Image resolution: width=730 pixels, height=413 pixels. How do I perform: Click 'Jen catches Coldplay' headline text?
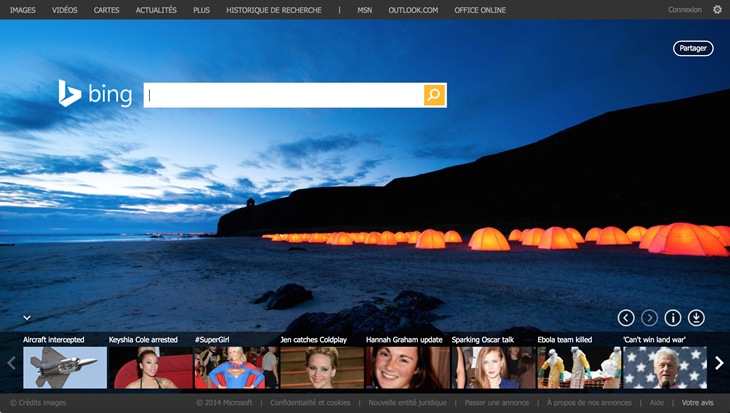pyautogui.click(x=313, y=340)
